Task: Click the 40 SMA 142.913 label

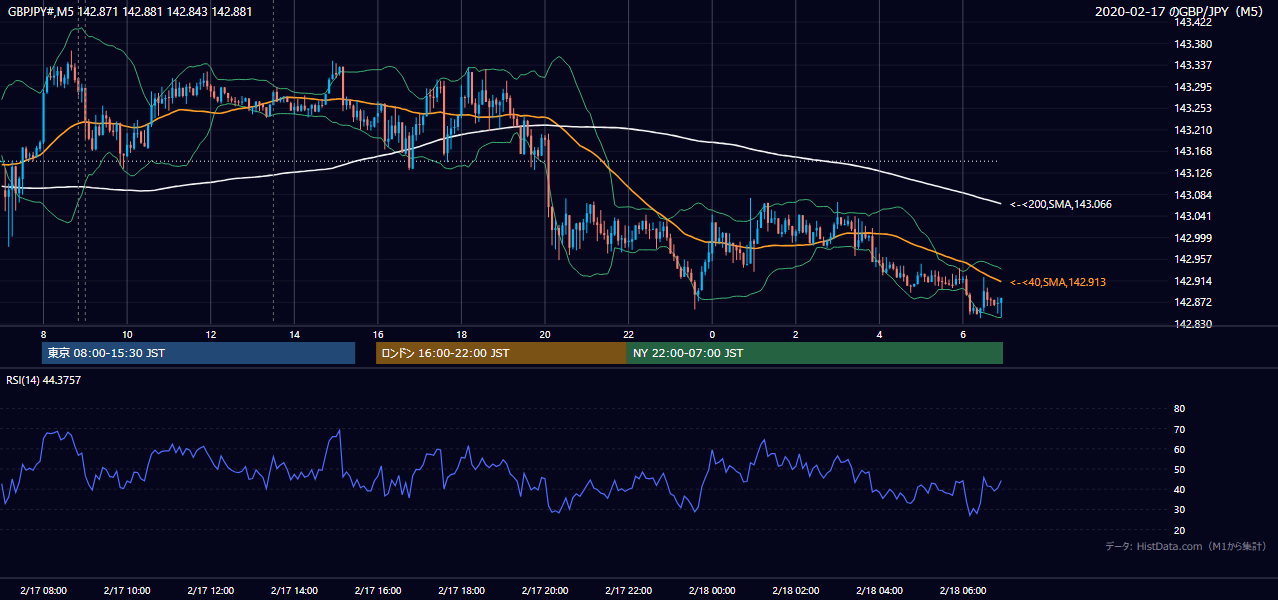Action: point(1057,282)
